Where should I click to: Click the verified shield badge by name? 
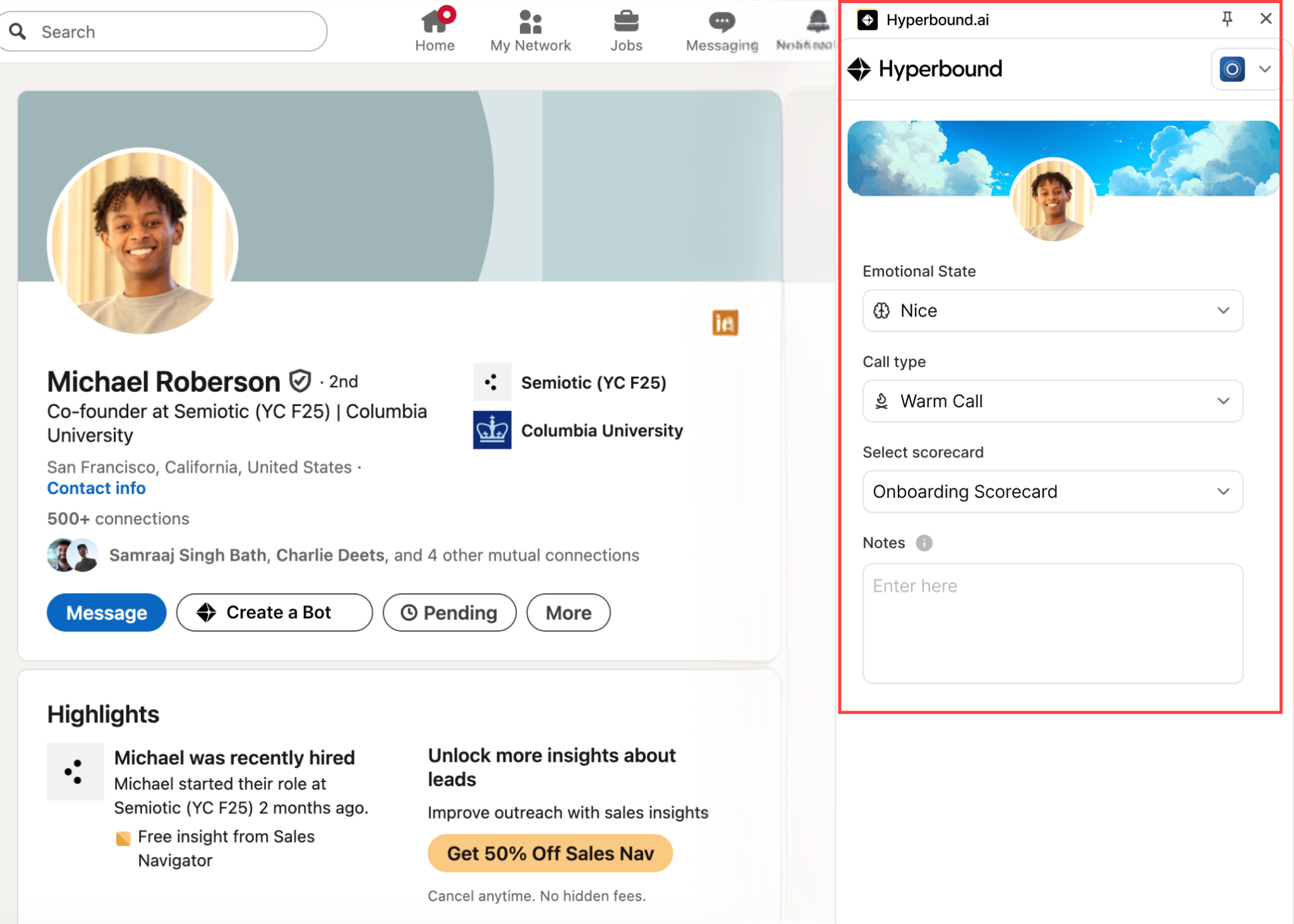[300, 381]
